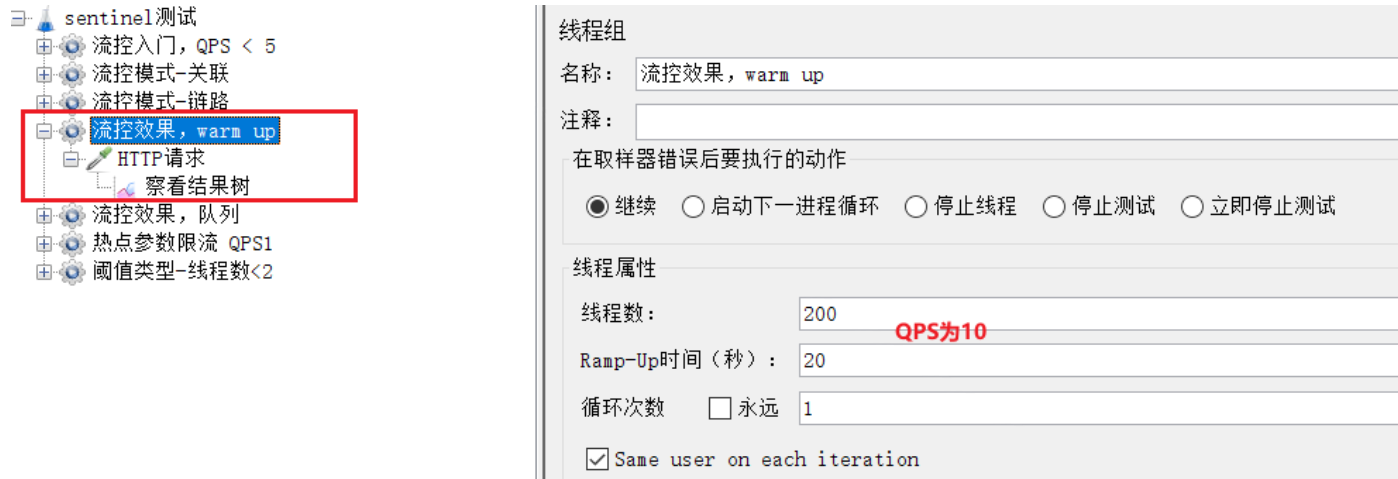Select the 停止线程 radio option

[x=915, y=207]
